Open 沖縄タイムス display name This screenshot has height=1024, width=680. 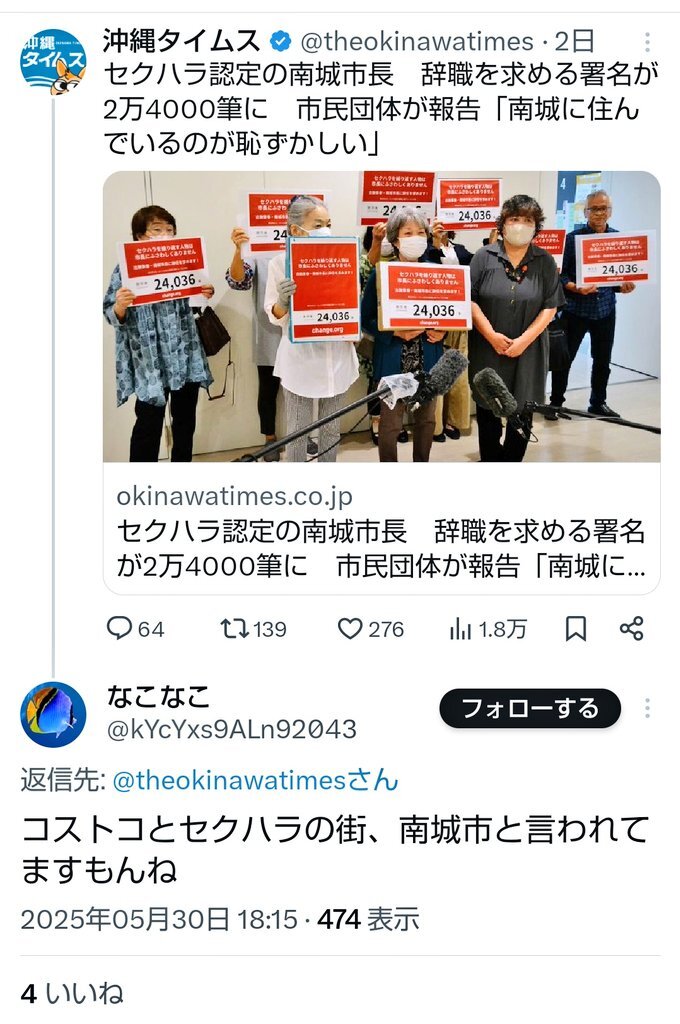[x=181, y=41]
